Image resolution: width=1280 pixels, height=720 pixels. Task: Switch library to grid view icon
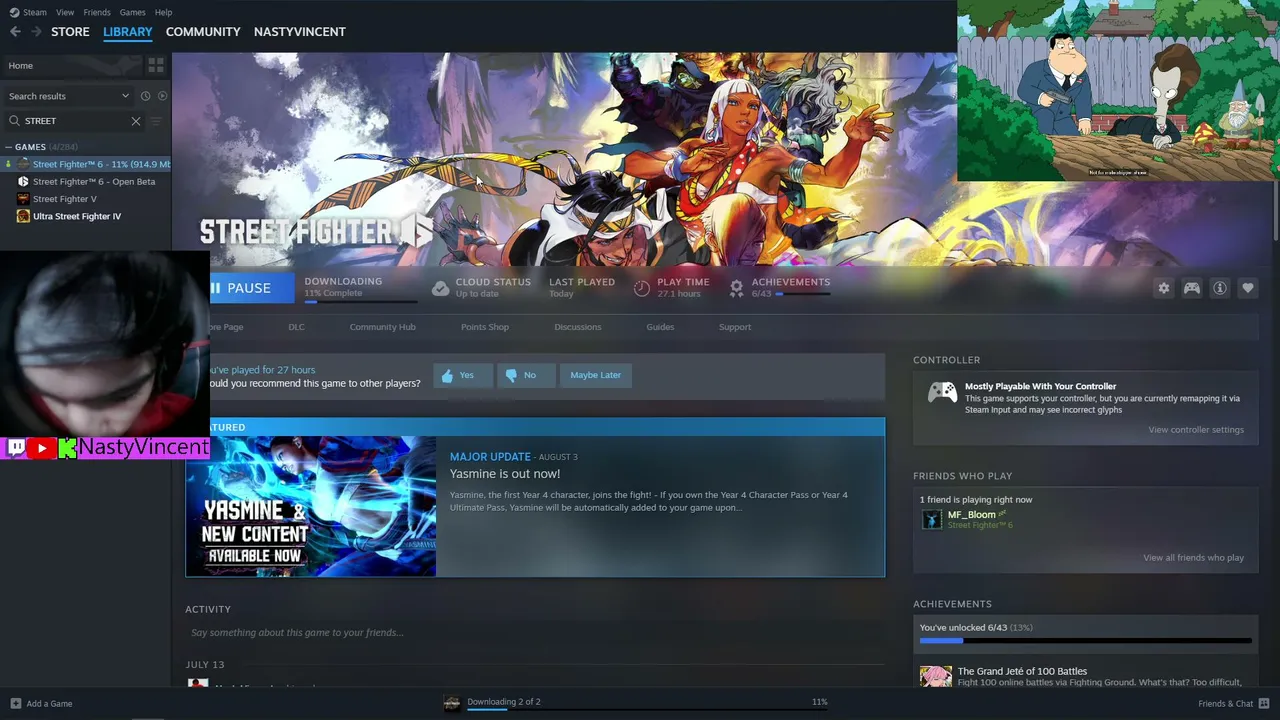(x=156, y=66)
